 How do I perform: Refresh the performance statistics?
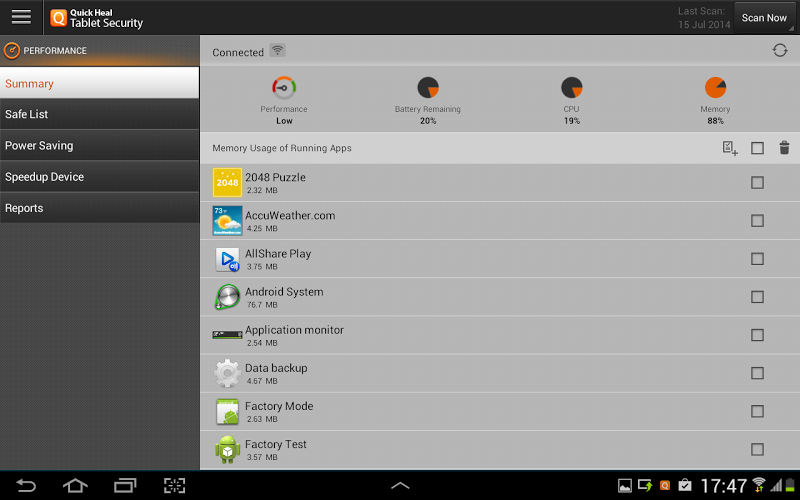coord(780,50)
